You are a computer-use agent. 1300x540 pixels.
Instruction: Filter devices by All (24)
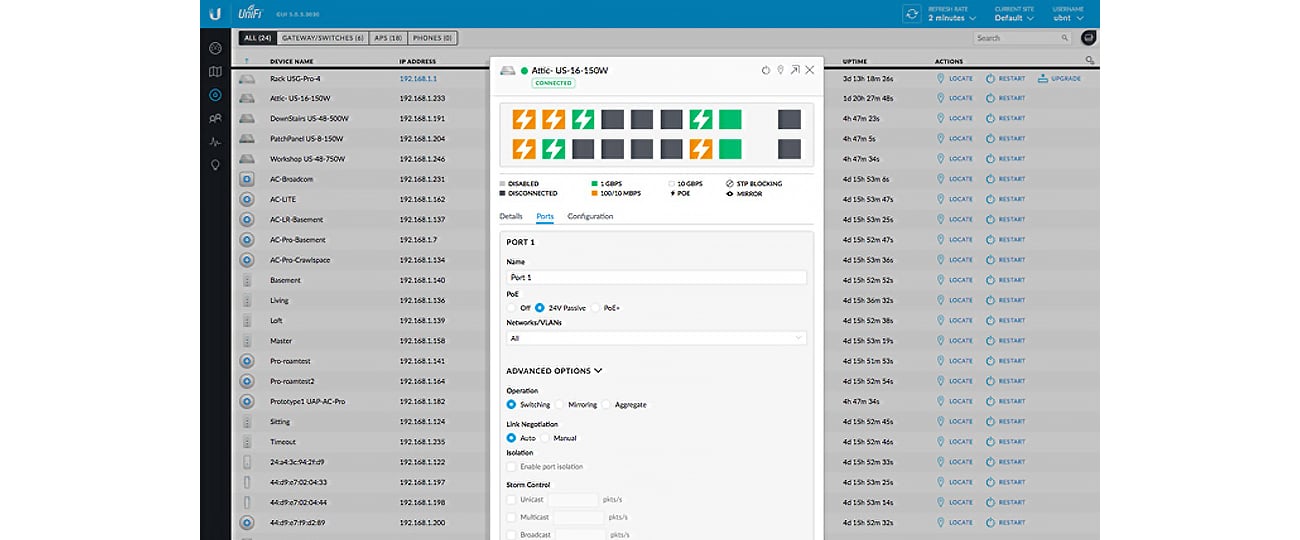(x=258, y=38)
